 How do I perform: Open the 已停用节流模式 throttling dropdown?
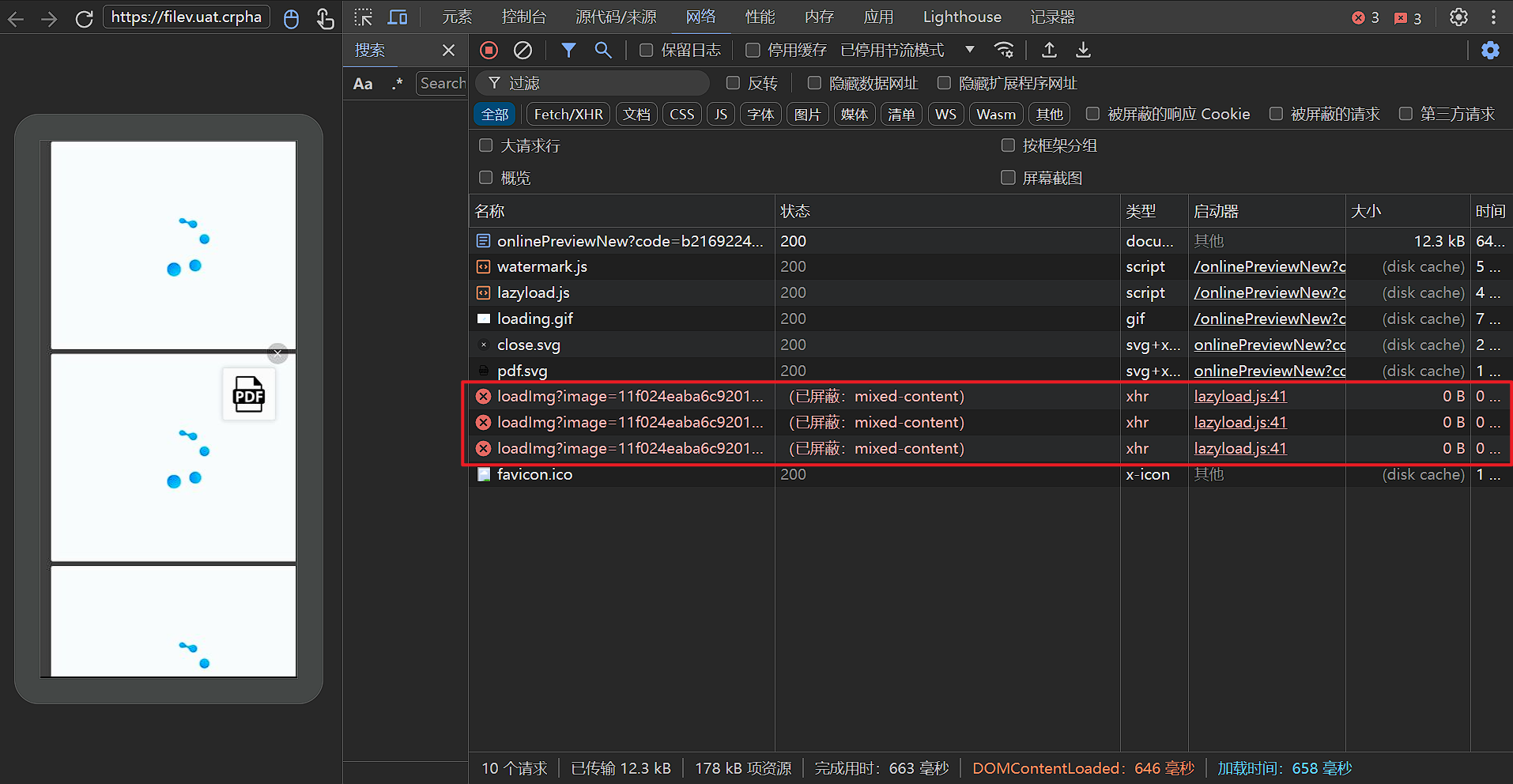click(x=907, y=51)
